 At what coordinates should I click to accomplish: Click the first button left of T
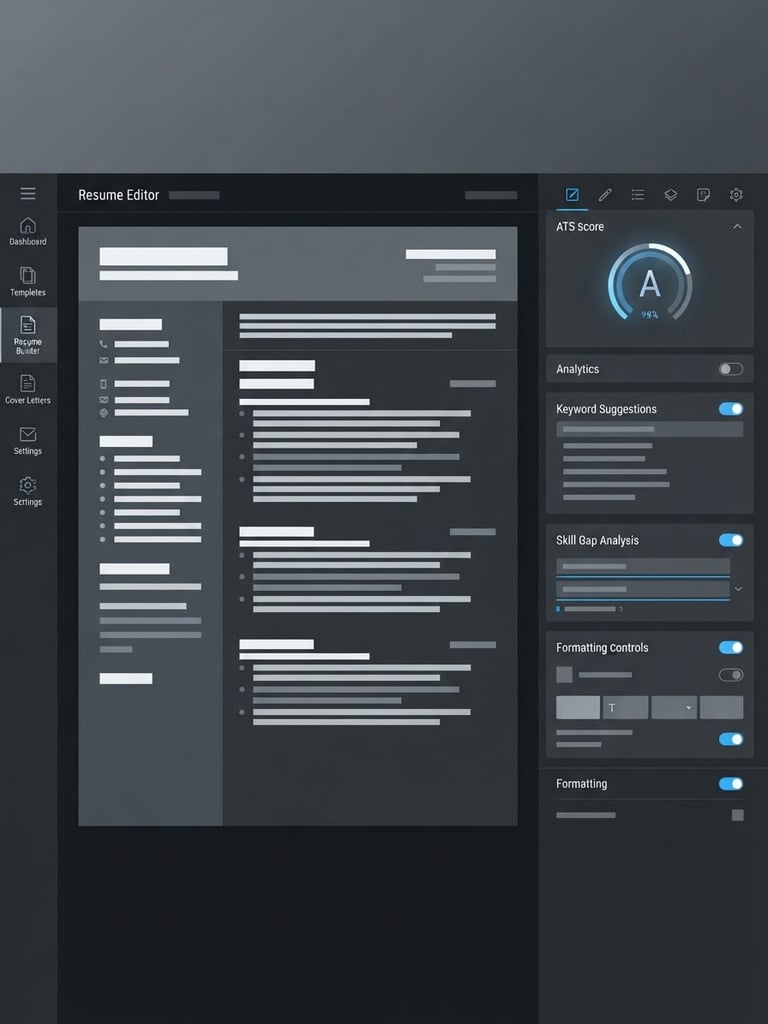tap(578, 707)
